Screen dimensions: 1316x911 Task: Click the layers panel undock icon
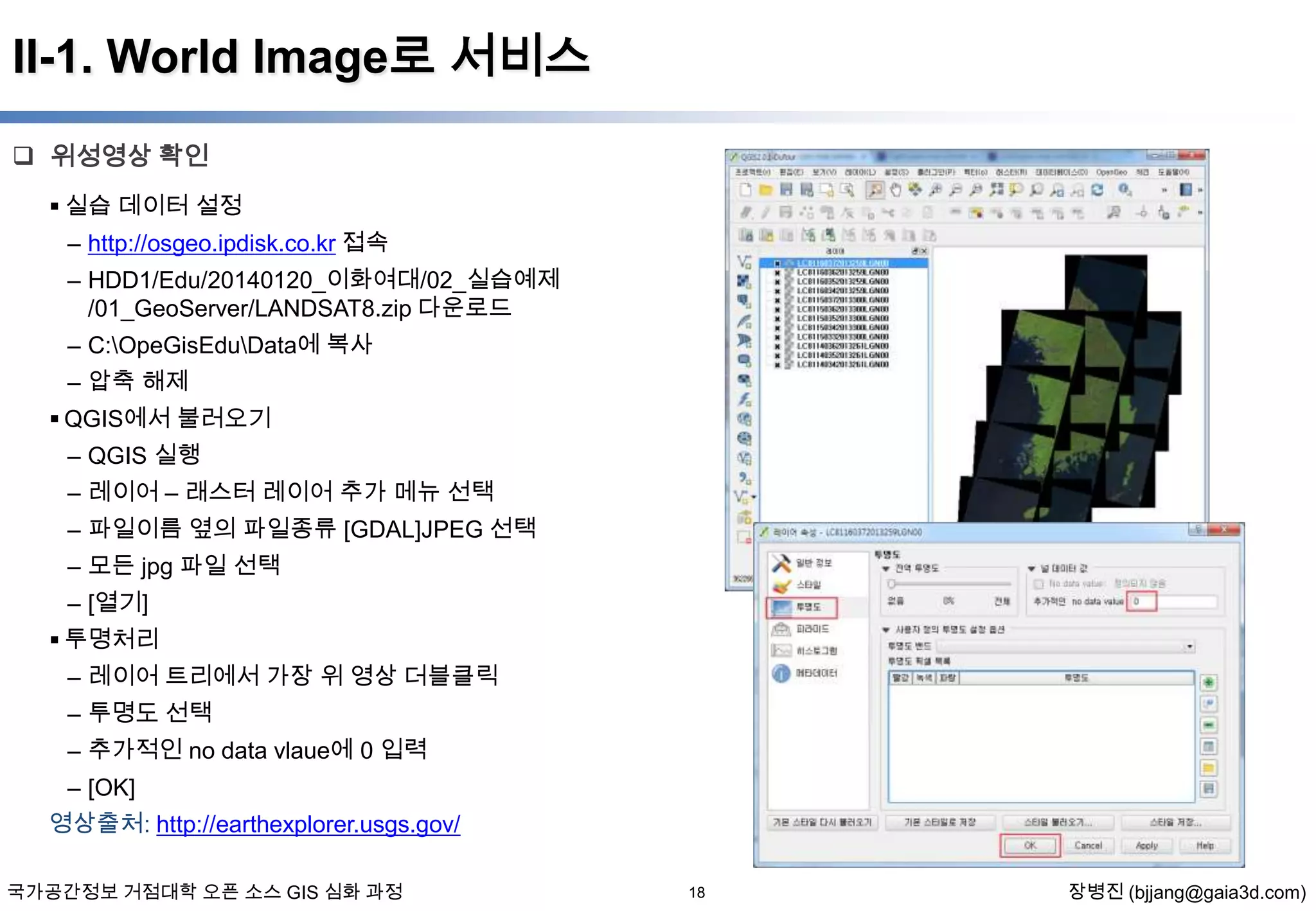tap(915, 251)
